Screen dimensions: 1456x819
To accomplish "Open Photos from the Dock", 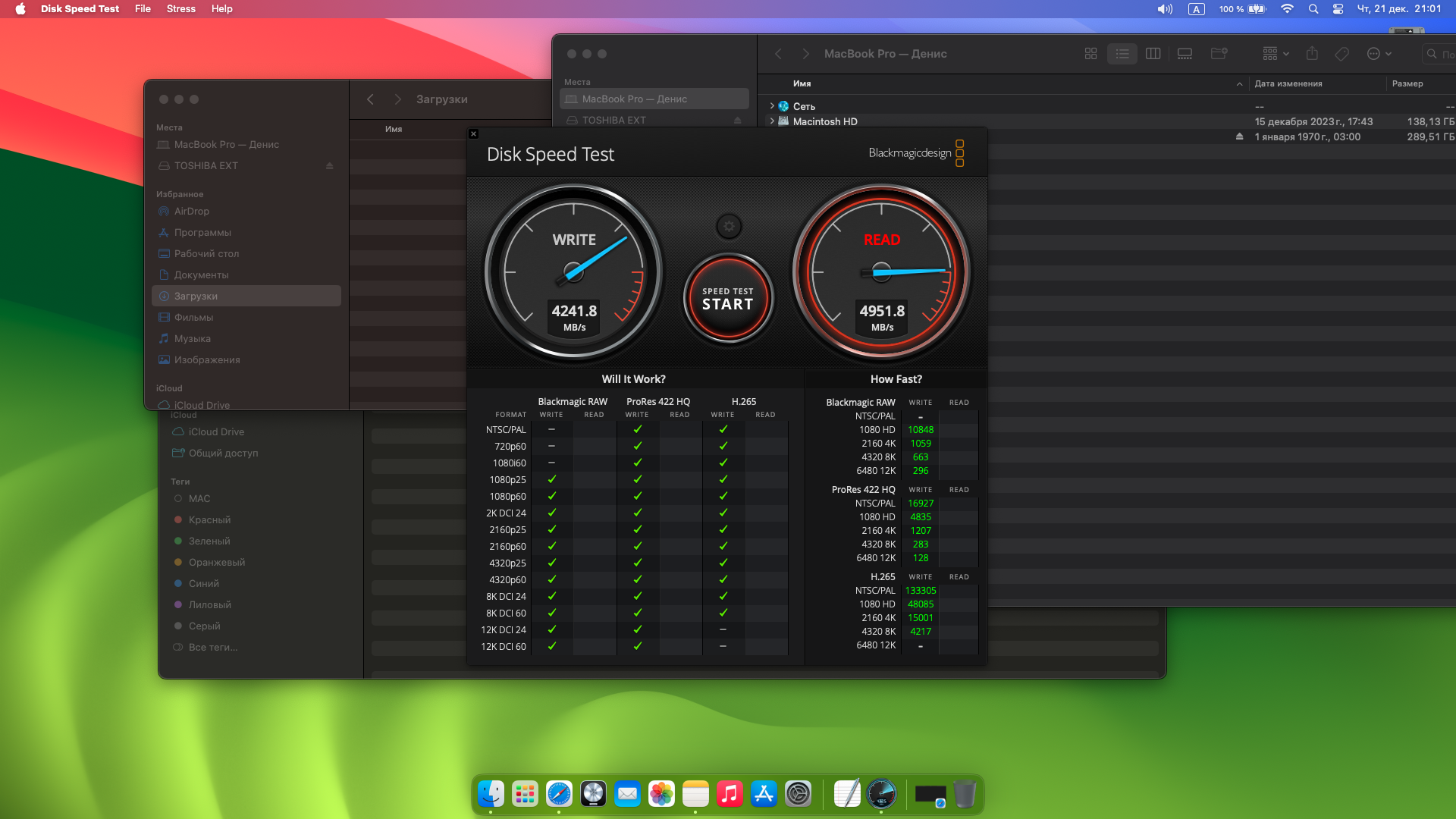I will (x=661, y=794).
